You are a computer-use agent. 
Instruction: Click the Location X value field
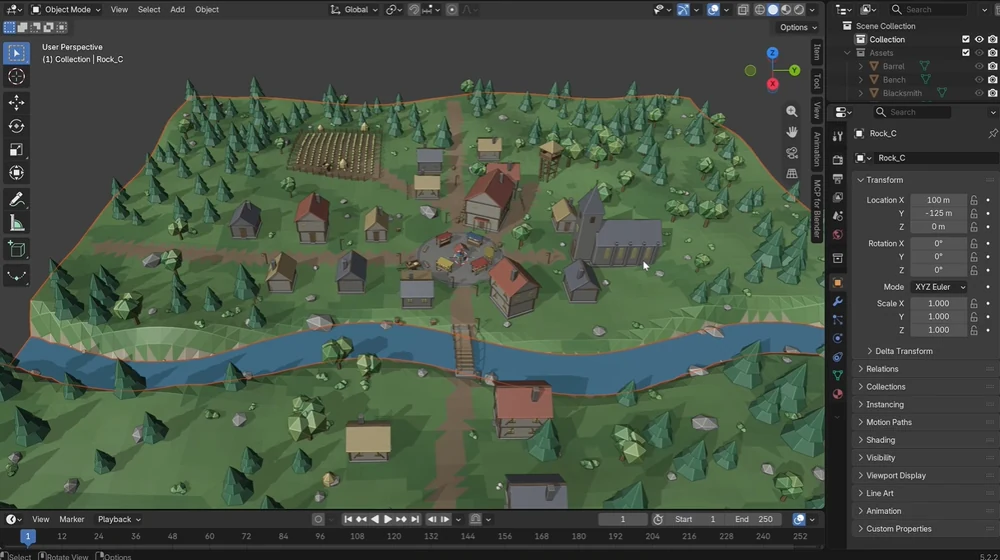point(938,200)
